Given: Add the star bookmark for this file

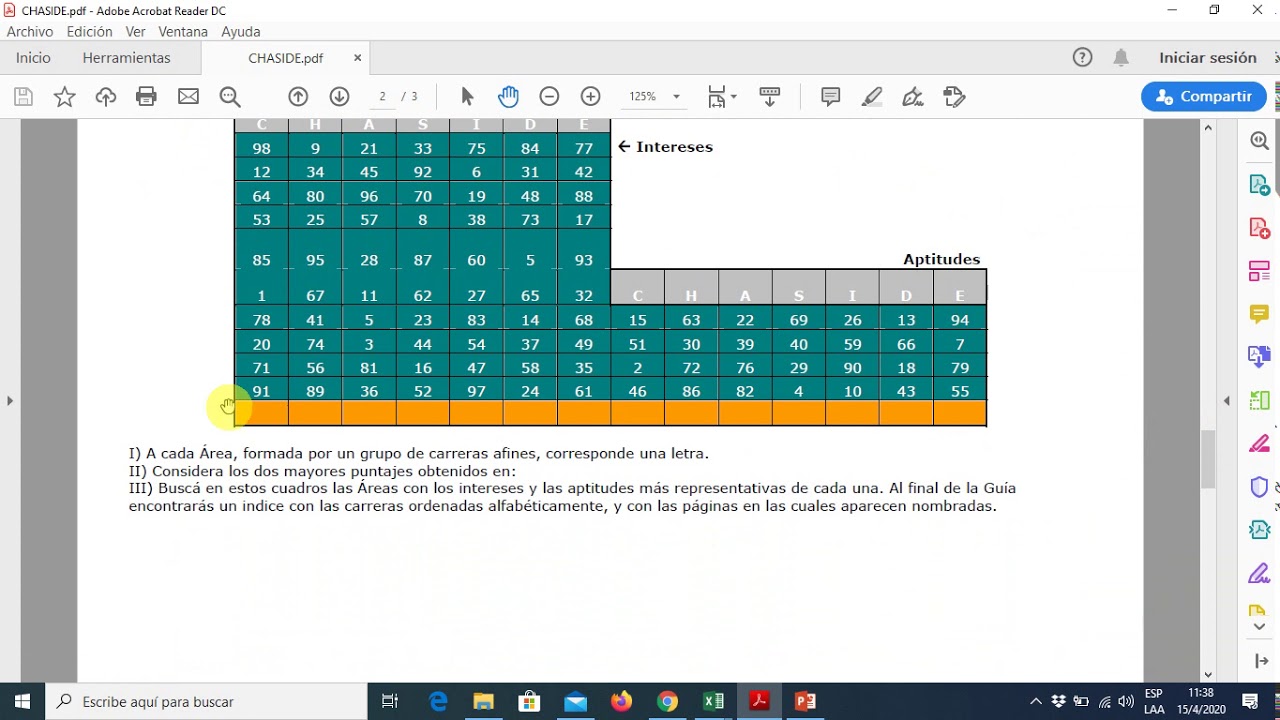Looking at the screenshot, I should point(64,97).
